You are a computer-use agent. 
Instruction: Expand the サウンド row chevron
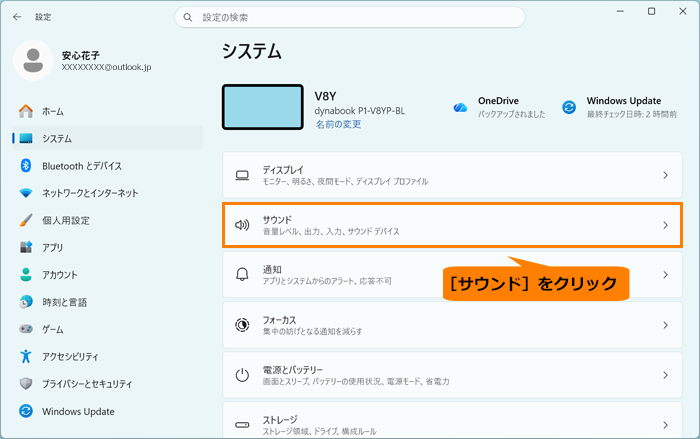pyautogui.click(x=665, y=225)
